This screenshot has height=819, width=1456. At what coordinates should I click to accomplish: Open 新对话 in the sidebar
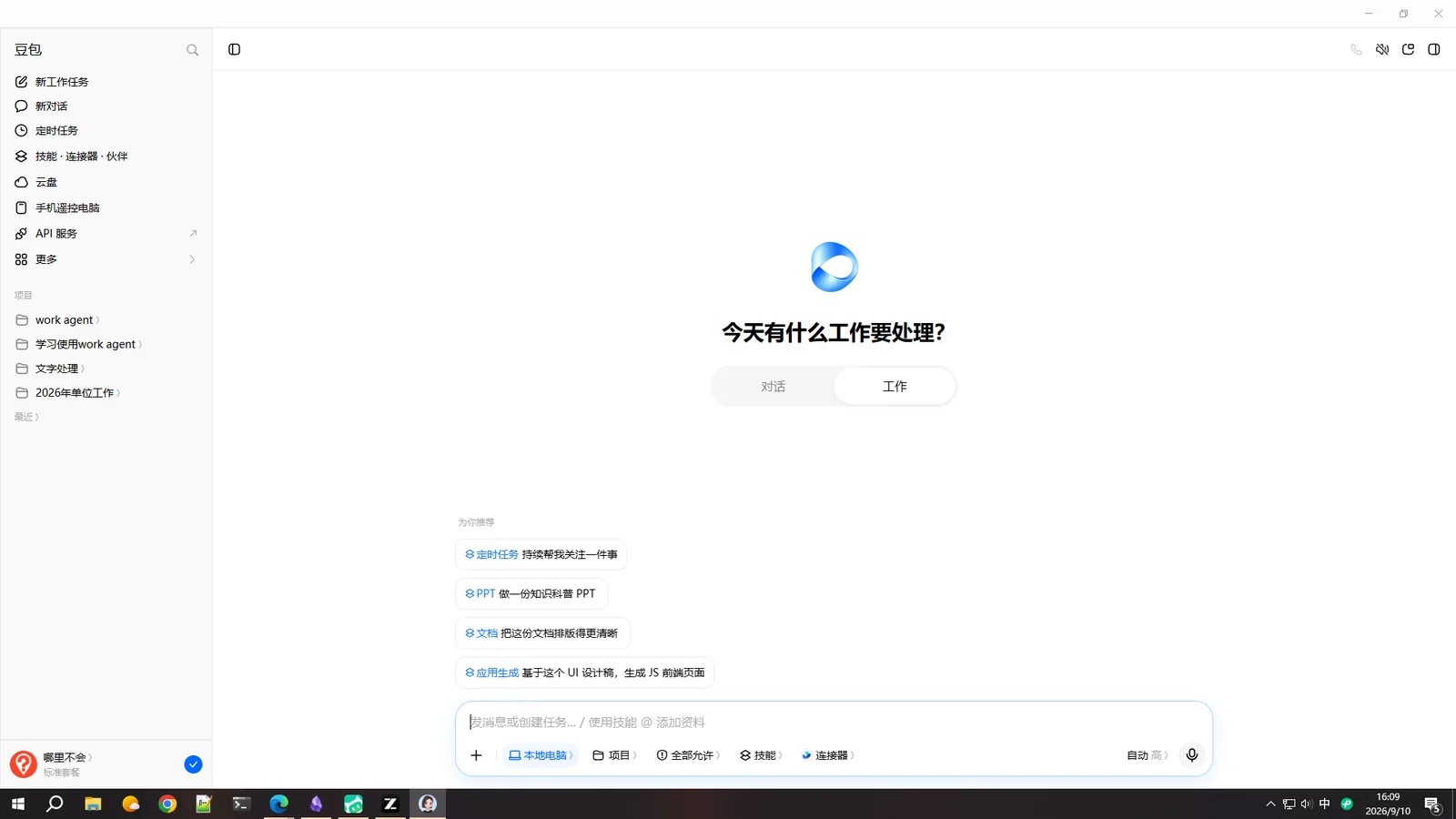pyautogui.click(x=106, y=106)
